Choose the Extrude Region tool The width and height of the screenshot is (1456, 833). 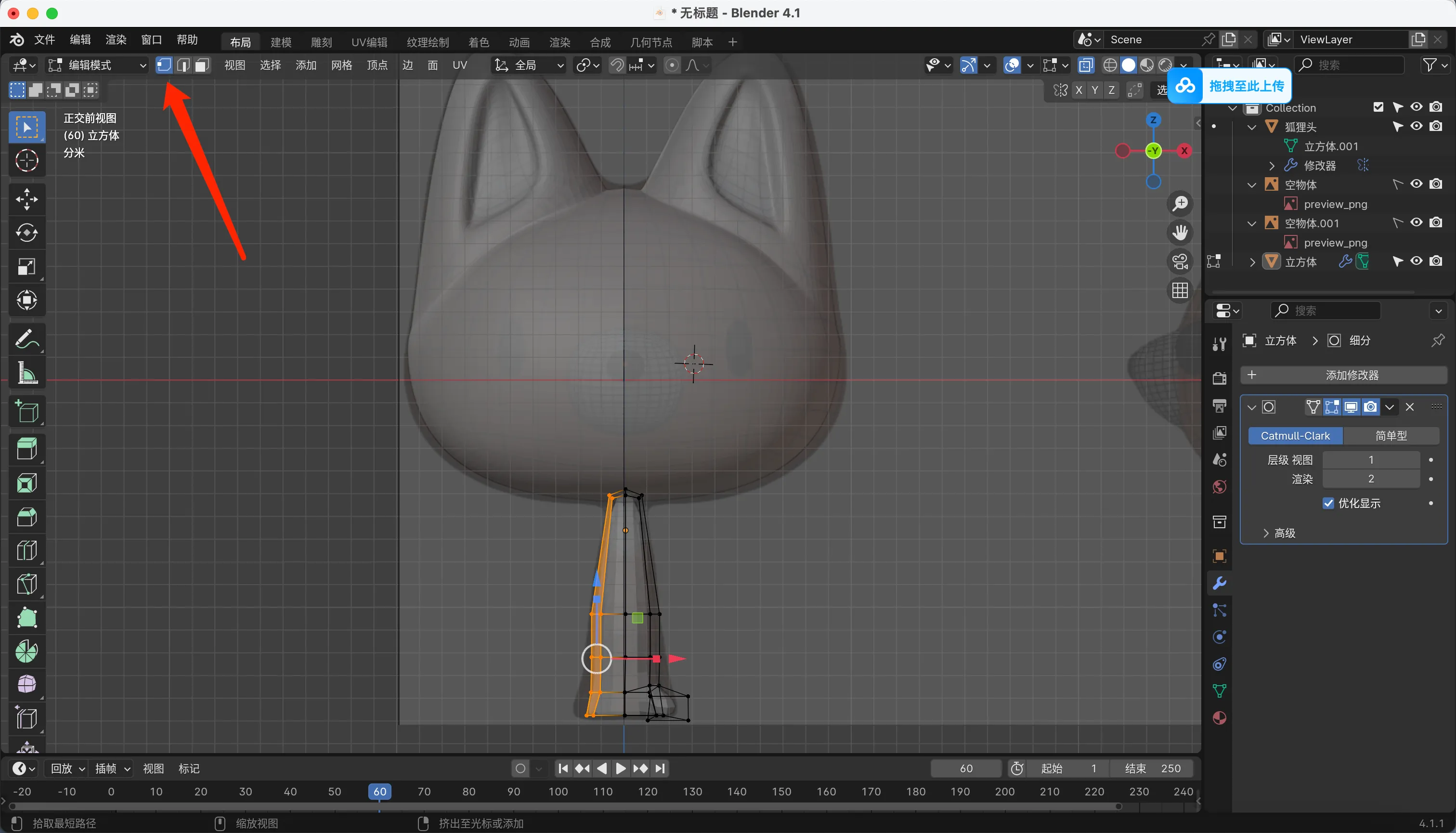26,449
